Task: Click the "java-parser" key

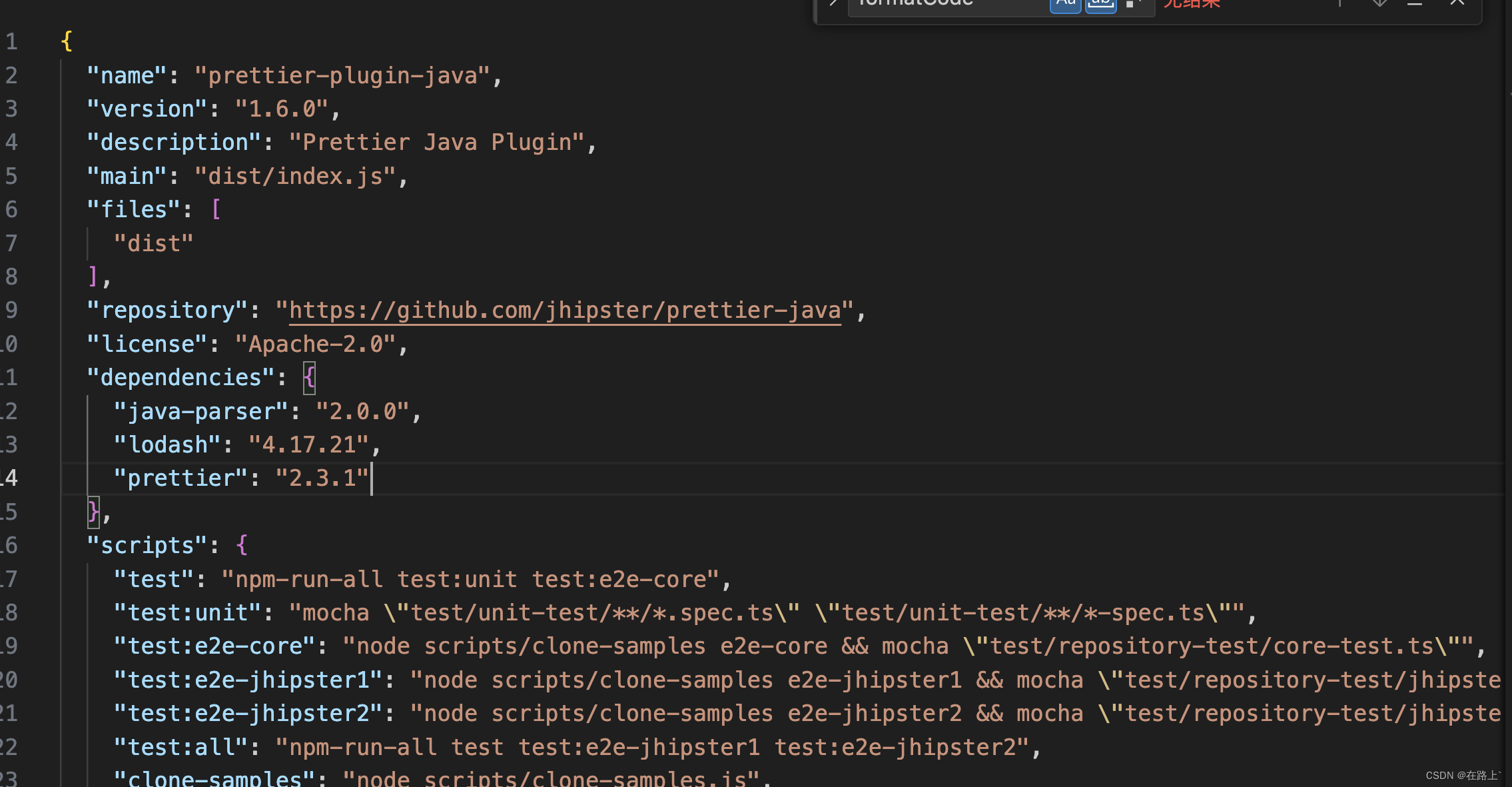Action: pos(200,412)
